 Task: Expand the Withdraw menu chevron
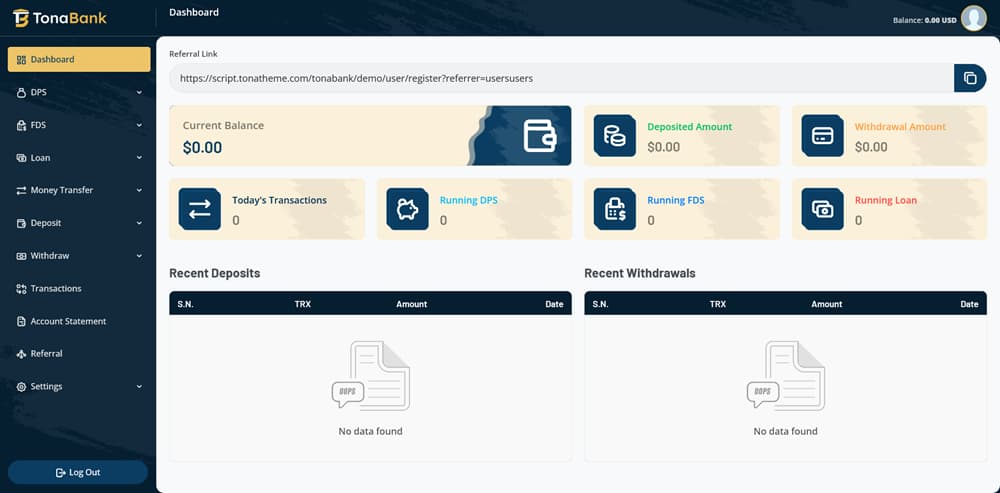pyautogui.click(x=139, y=256)
